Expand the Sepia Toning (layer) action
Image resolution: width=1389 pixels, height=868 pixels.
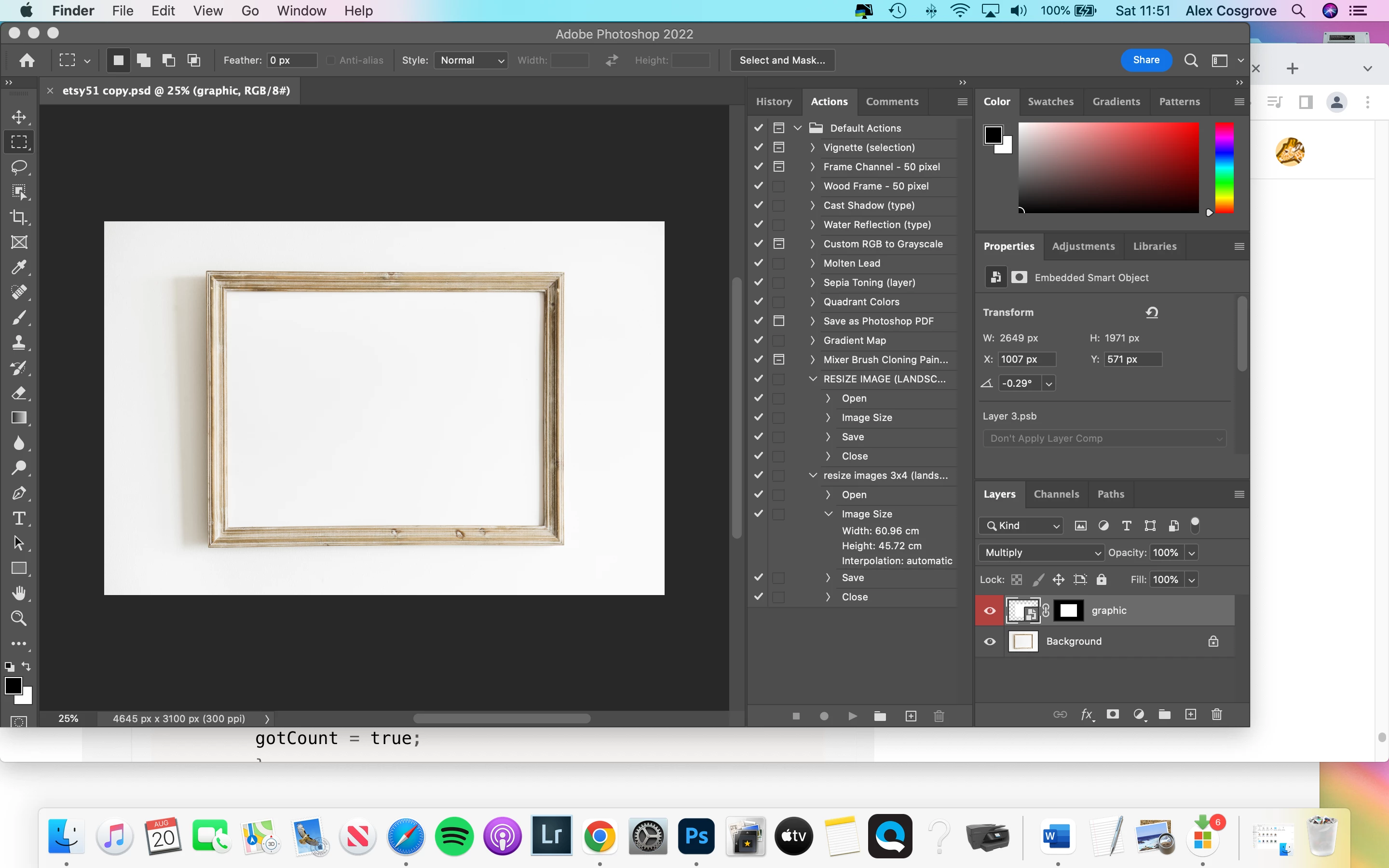(x=812, y=283)
